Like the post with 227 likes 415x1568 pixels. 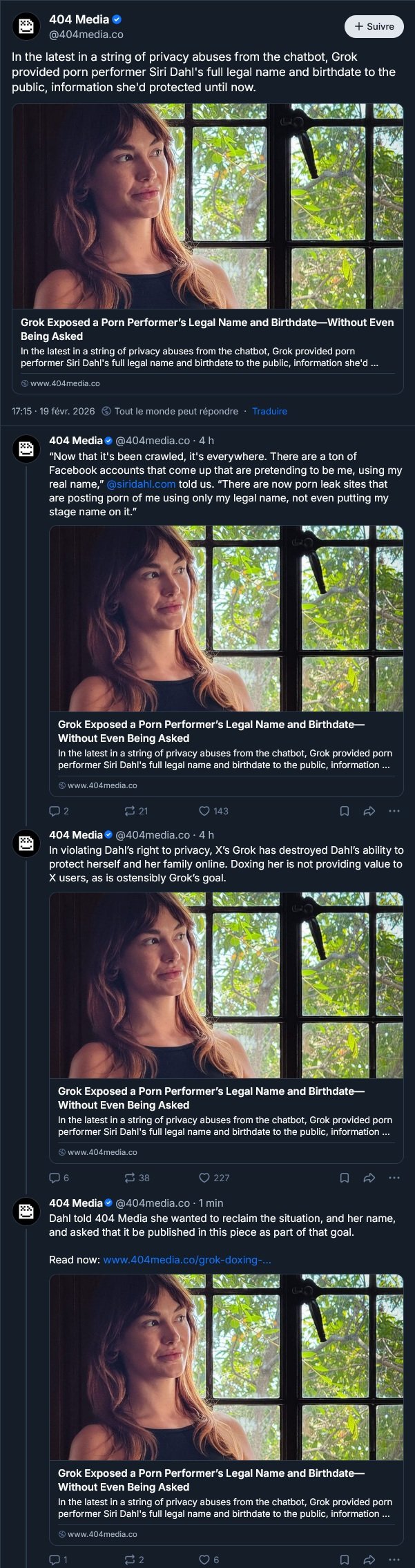coord(204,1178)
